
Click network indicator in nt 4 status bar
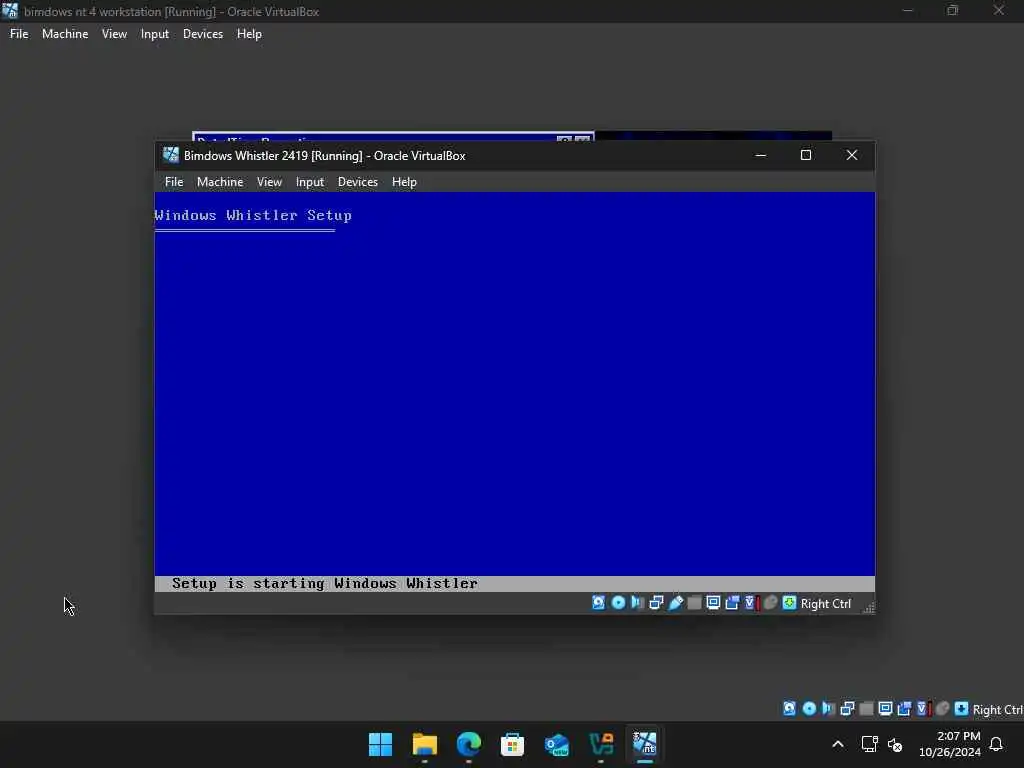(847, 709)
